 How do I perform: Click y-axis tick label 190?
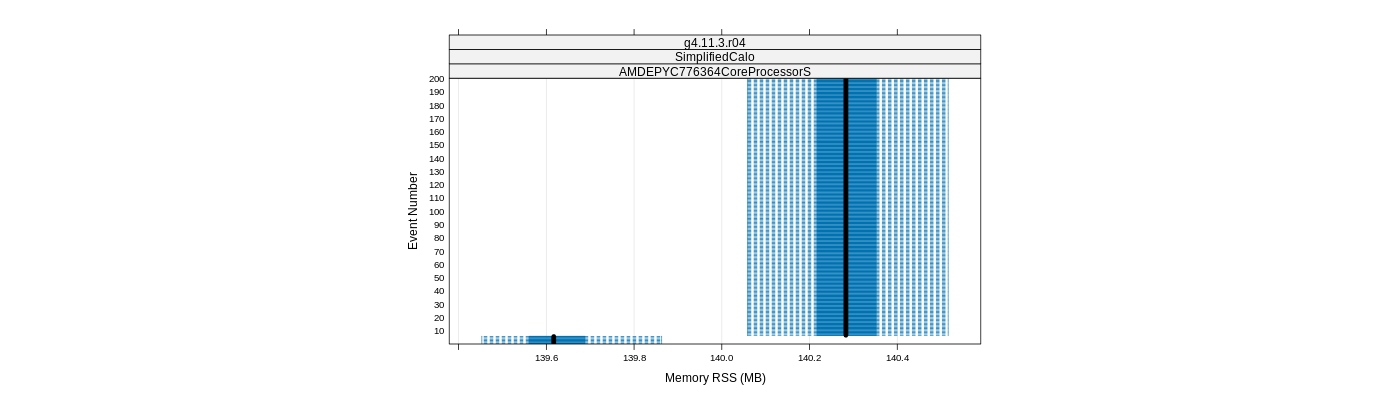(436, 92)
